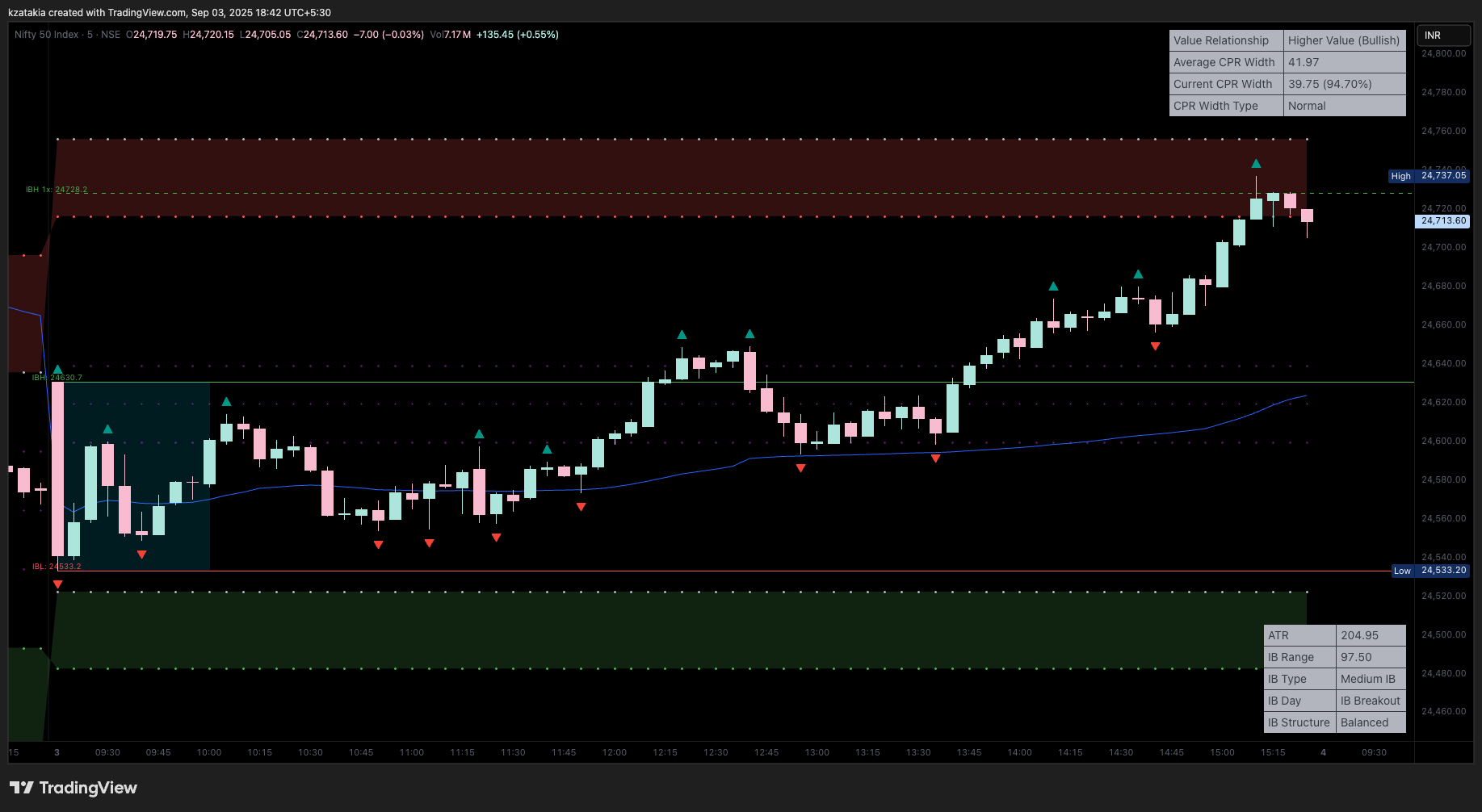Click the ATR label cell

pyautogui.click(x=1299, y=635)
